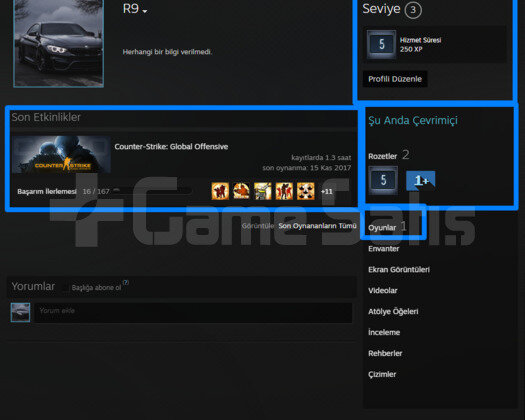Open the R9 profile avatar image
525x420 pixels.
tap(59, 43)
